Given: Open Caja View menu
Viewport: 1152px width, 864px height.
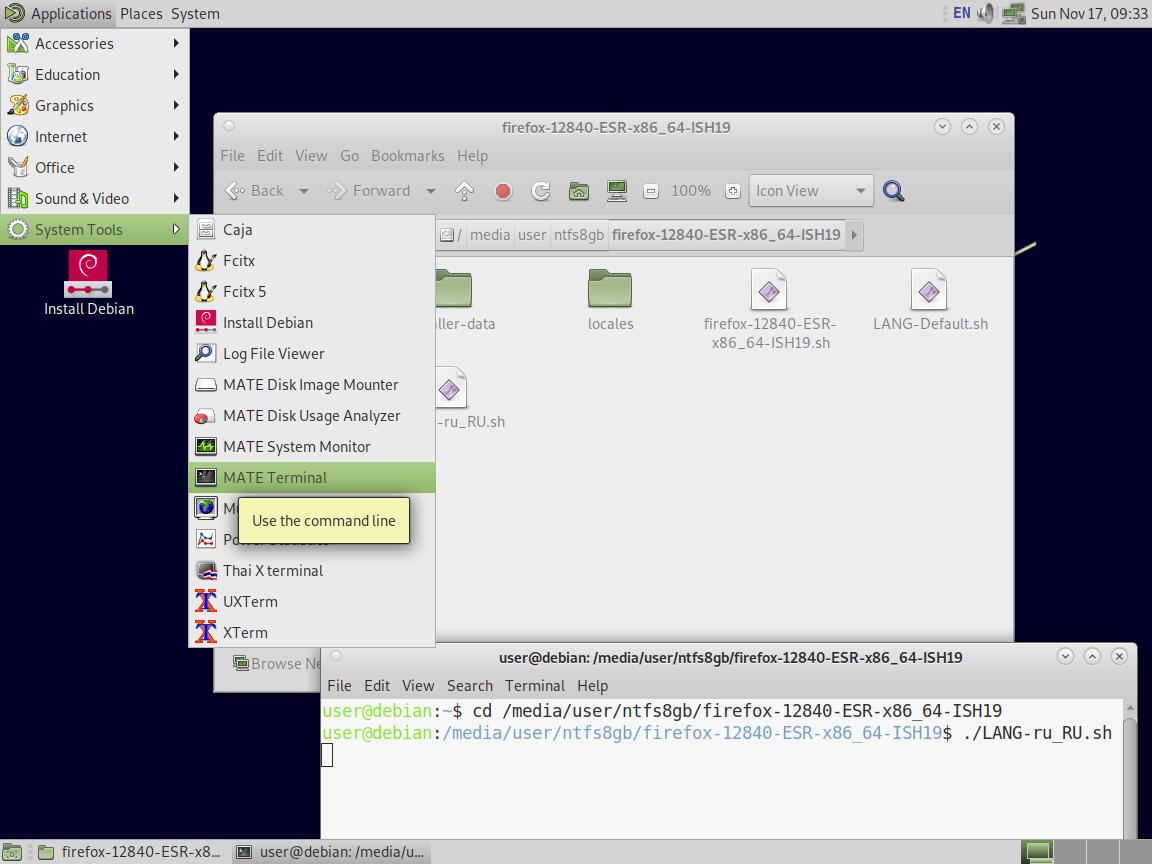Looking at the screenshot, I should (x=311, y=156).
